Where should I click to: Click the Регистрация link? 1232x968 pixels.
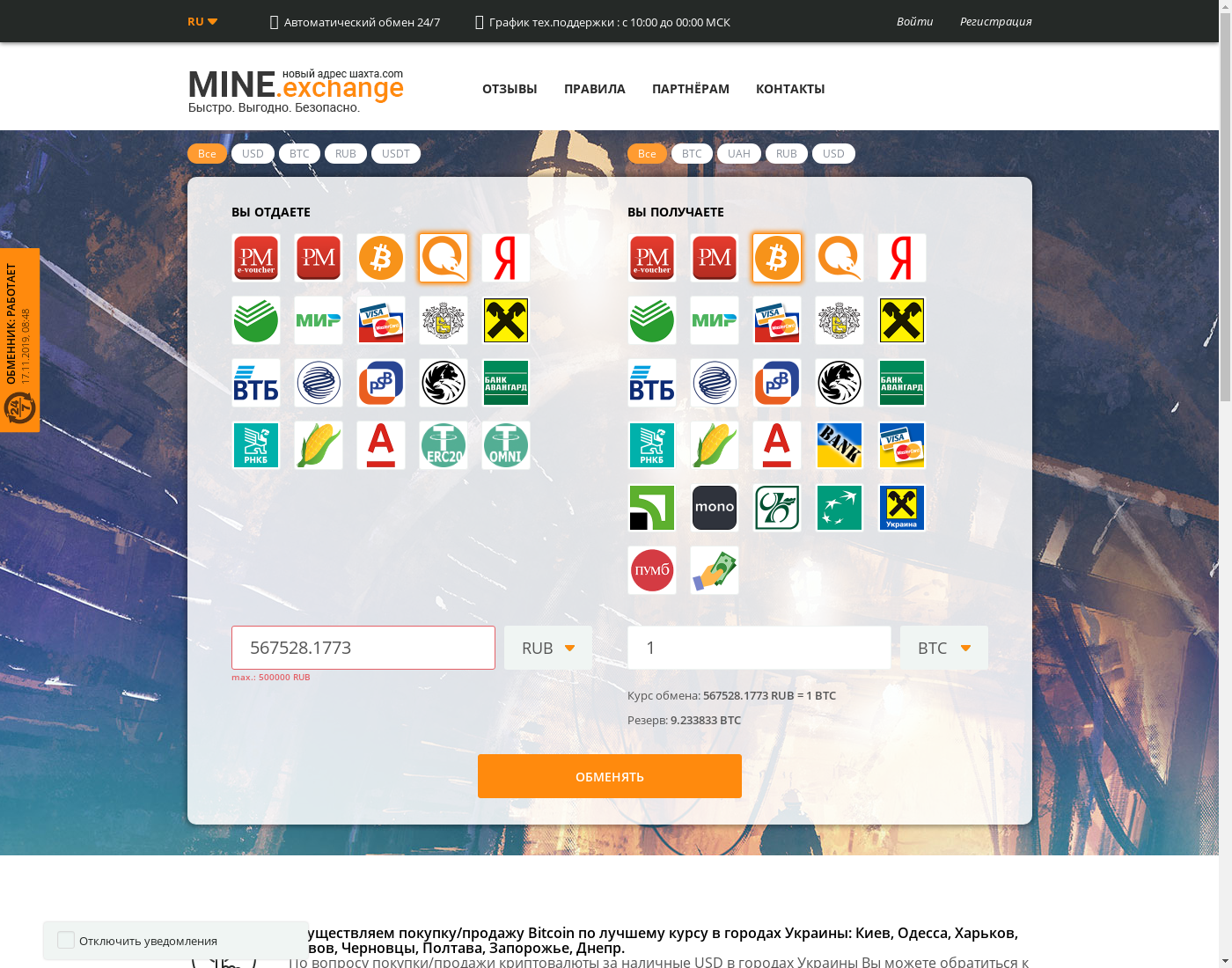tap(996, 21)
